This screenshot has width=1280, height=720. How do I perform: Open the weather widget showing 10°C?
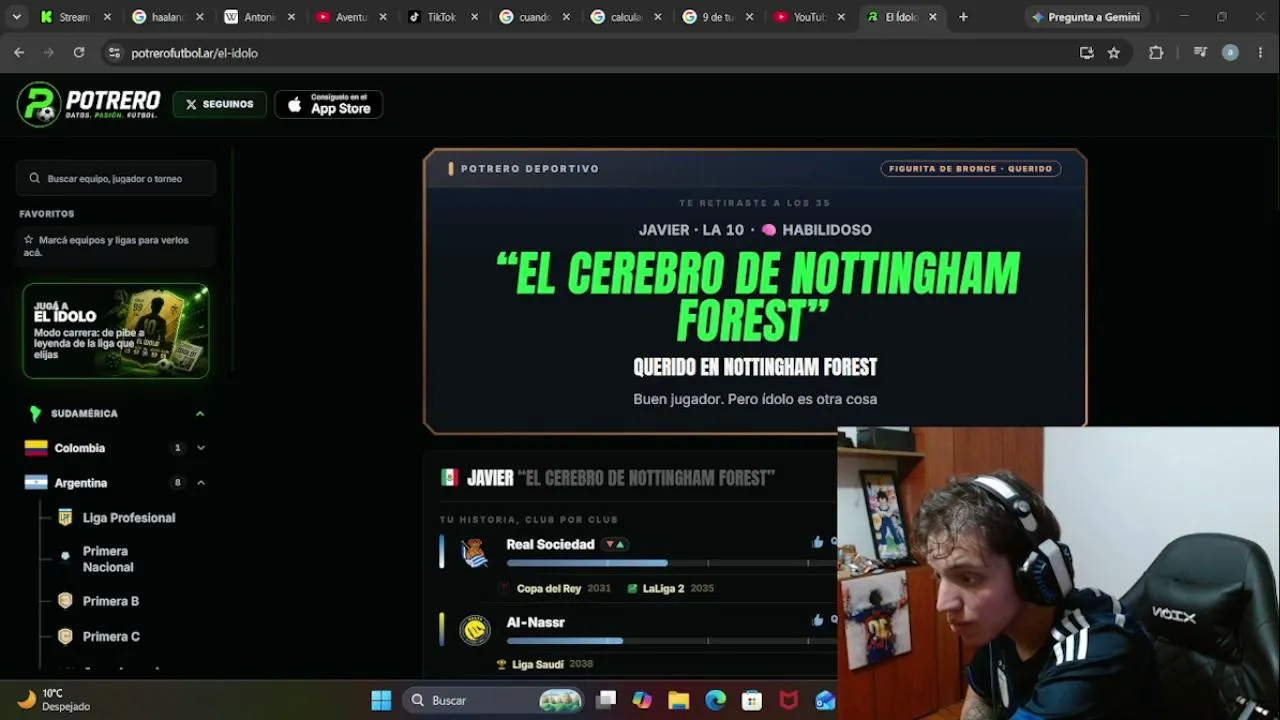coord(55,700)
